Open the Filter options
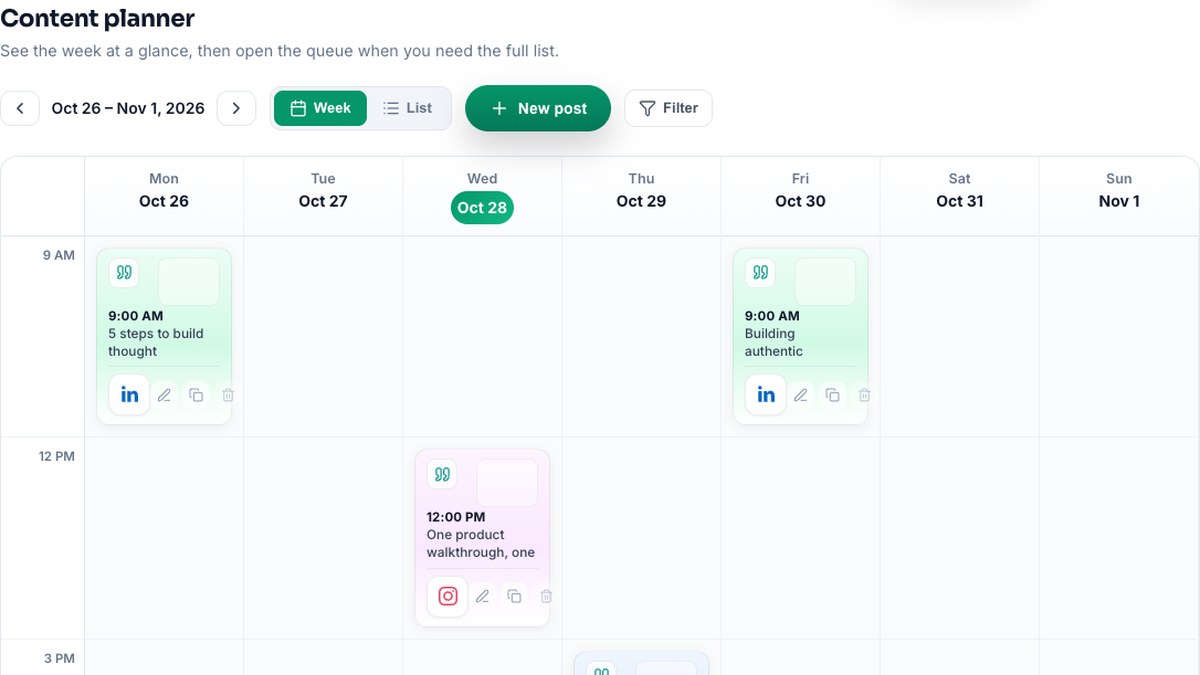The width and height of the screenshot is (1200, 675). tap(668, 108)
